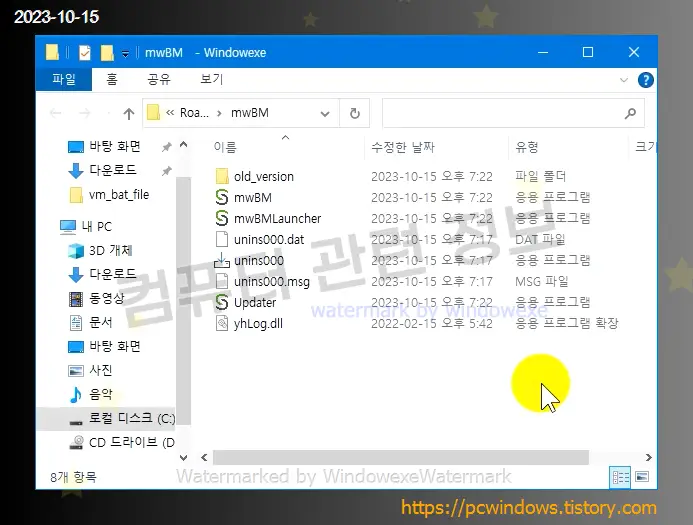Open recent locations dropdown arrow

108,114
